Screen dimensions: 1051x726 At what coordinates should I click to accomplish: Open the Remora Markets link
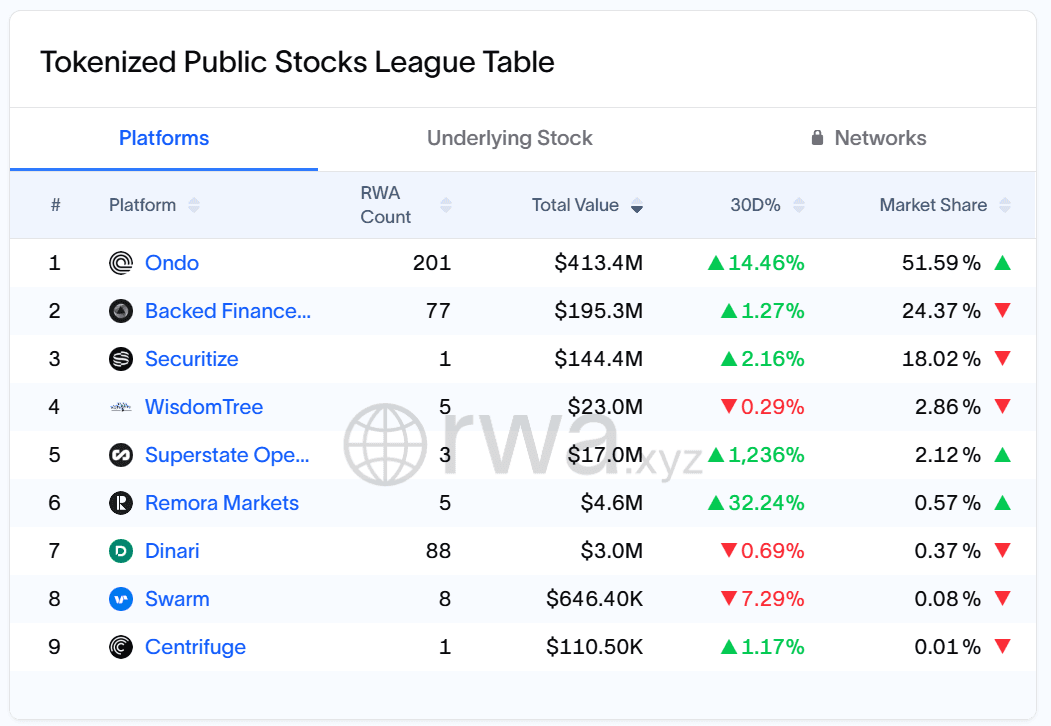[222, 503]
